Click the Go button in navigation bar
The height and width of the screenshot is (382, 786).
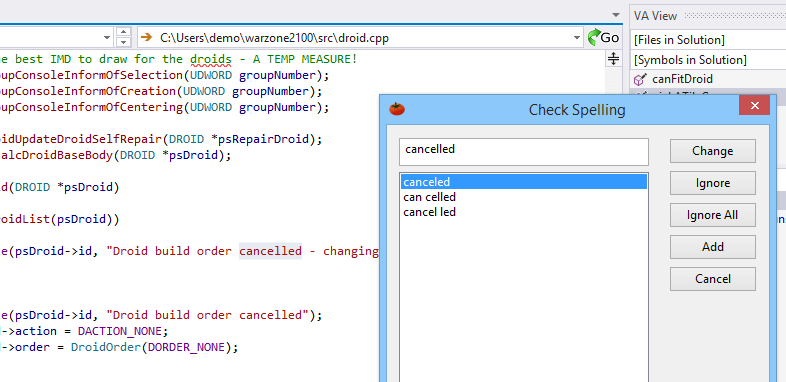pyautogui.click(x=604, y=38)
